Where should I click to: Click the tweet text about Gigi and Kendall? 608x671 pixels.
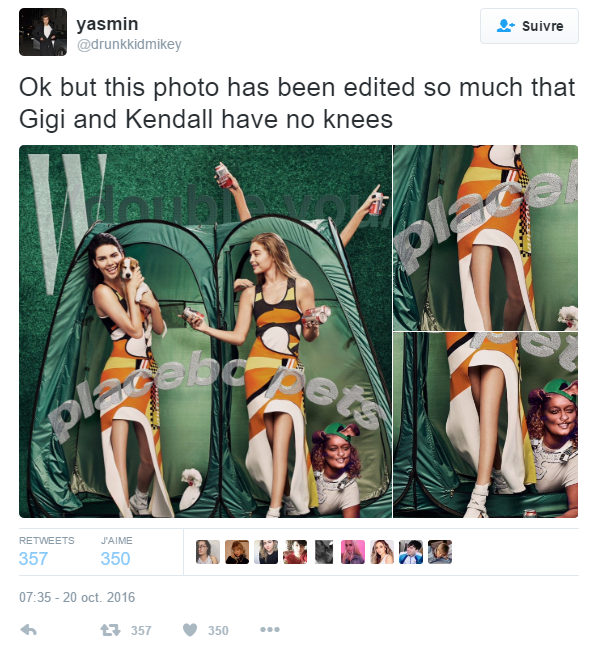pos(297,103)
